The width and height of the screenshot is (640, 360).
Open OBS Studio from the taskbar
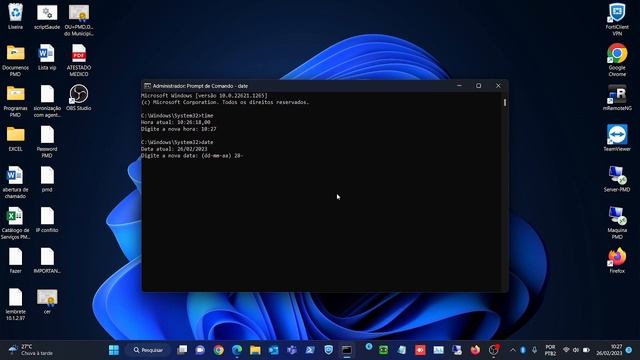[494, 350]
